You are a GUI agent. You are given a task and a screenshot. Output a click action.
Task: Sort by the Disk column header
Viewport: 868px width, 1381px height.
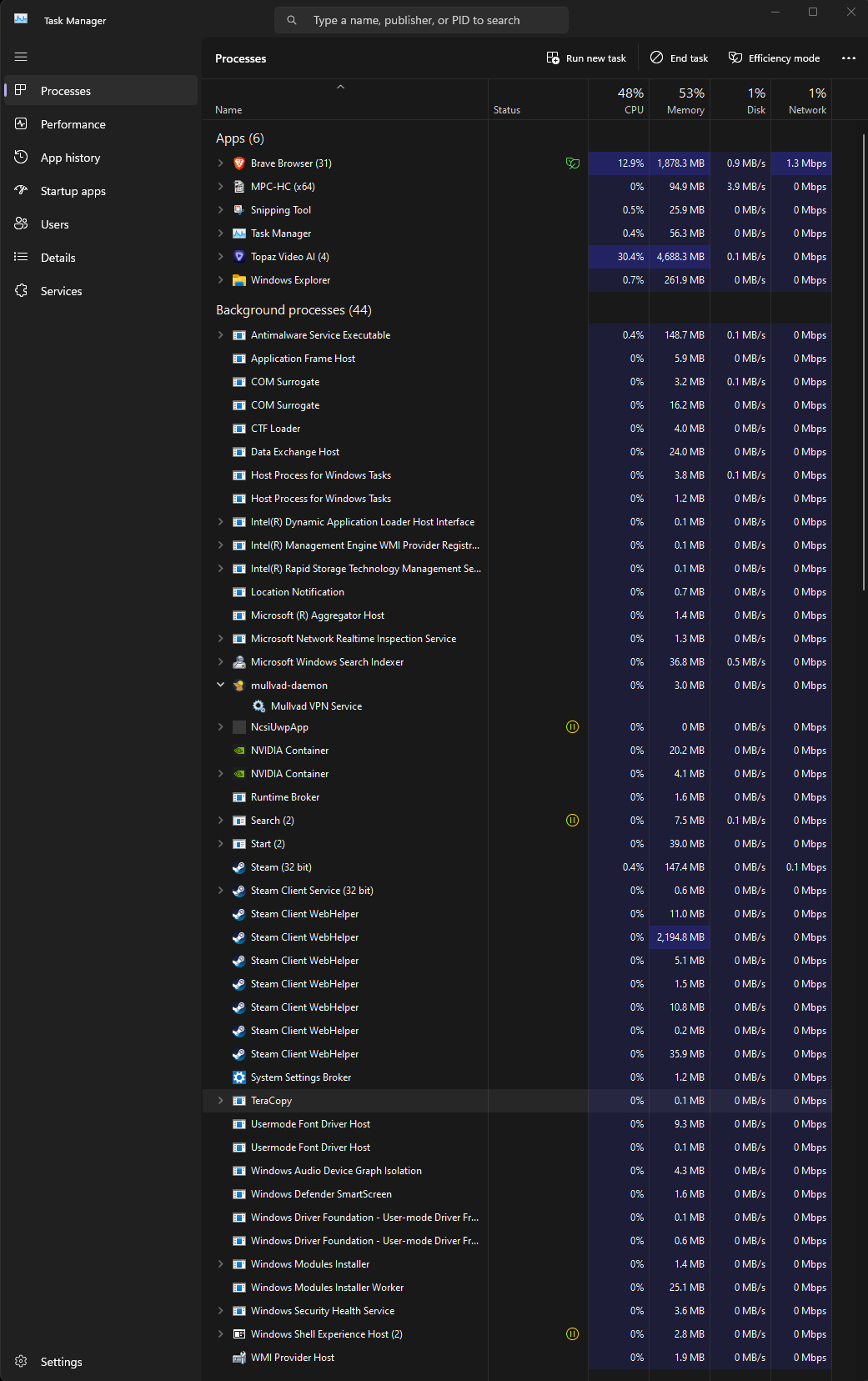click(x=741, y=100)
